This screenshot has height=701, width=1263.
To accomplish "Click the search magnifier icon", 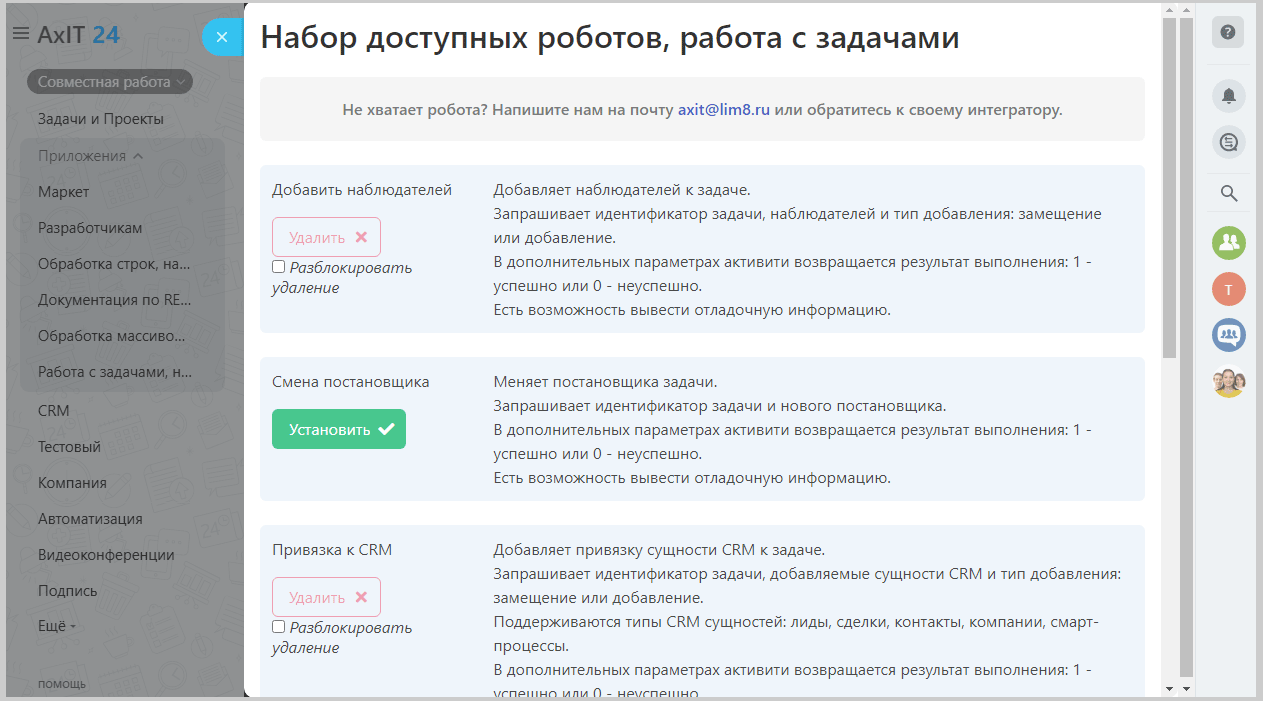I will point(1229,193).
